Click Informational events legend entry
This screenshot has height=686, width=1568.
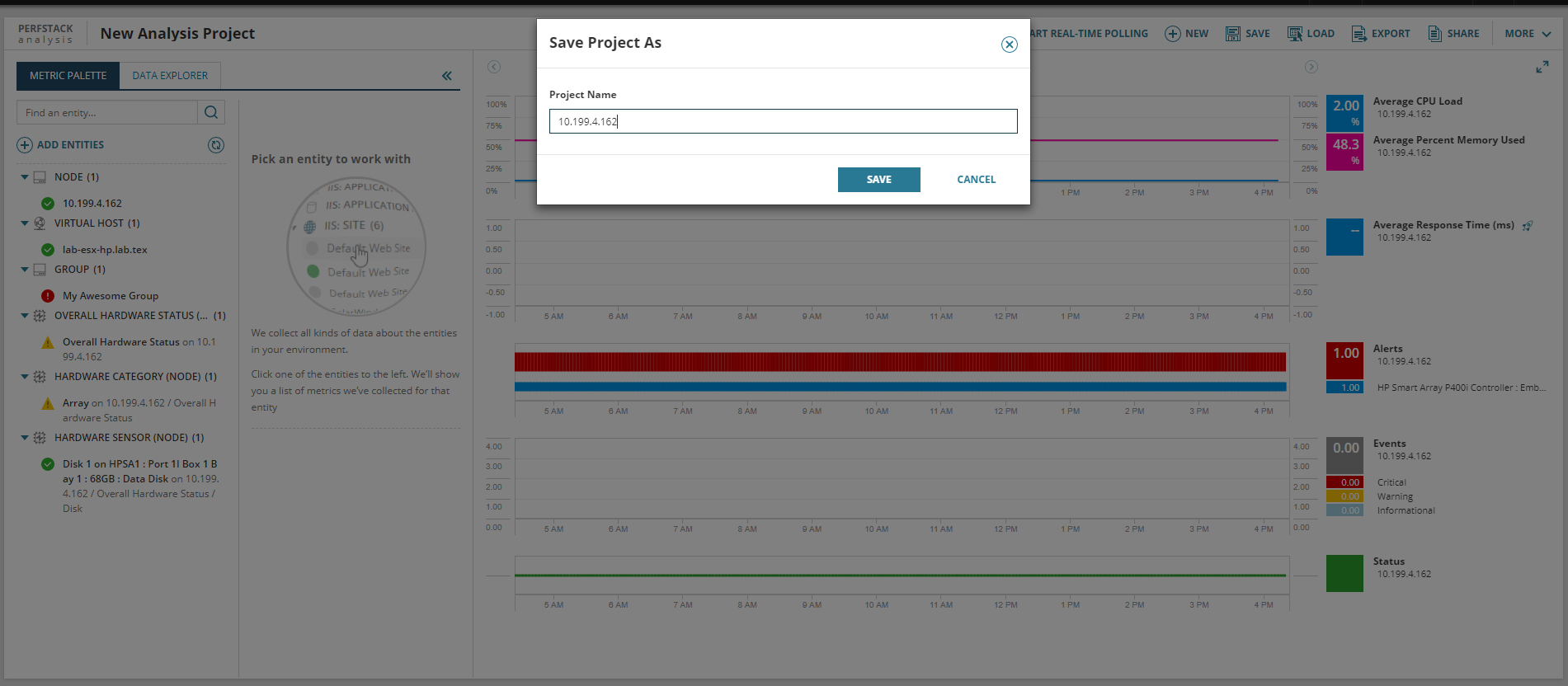pyautogui.click(x=1406, y=510)
